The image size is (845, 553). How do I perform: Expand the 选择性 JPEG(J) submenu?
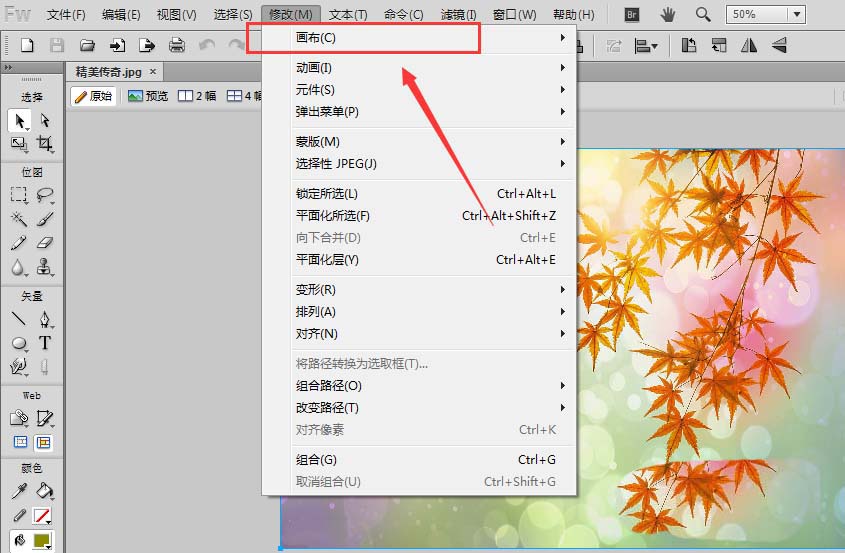(x=419, y=163)
